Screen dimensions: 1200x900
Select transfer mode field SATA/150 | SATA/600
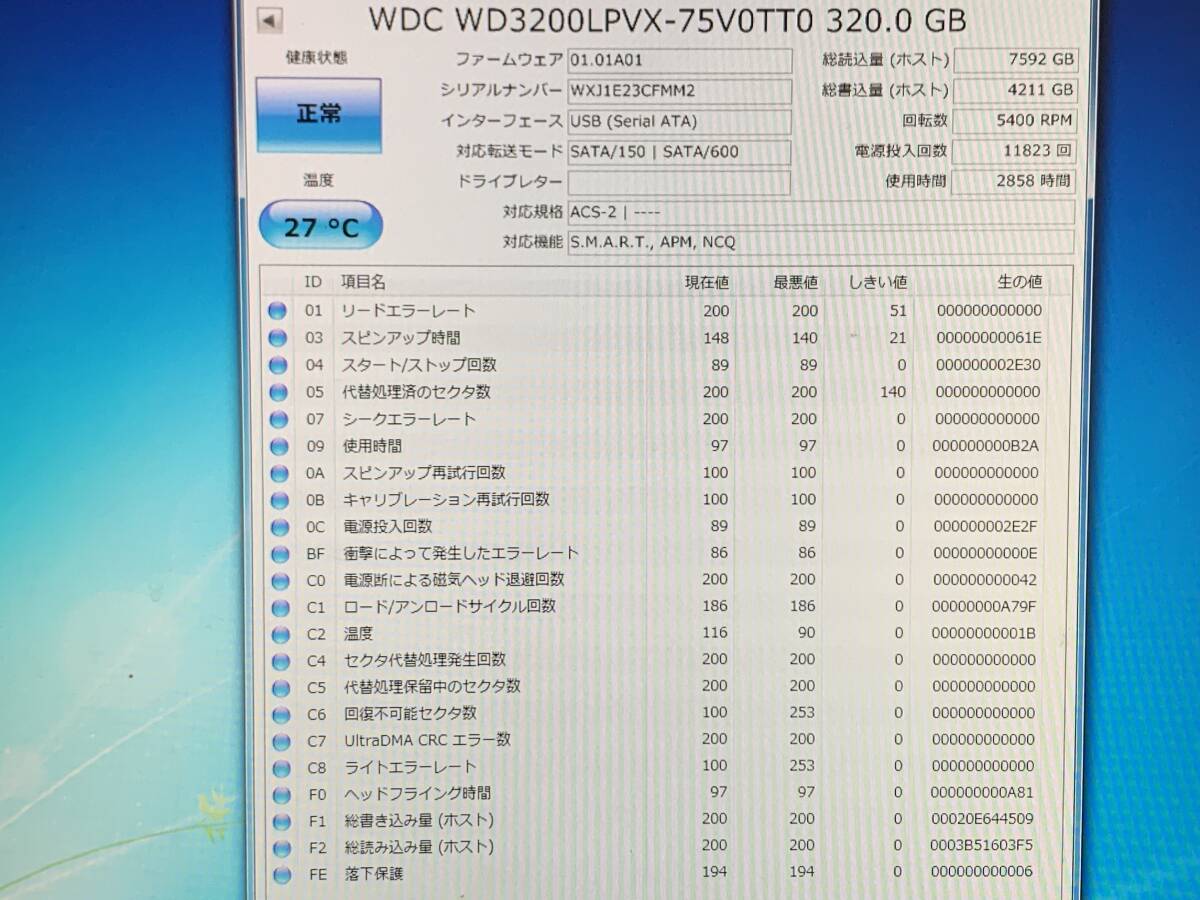pos(679,153)
